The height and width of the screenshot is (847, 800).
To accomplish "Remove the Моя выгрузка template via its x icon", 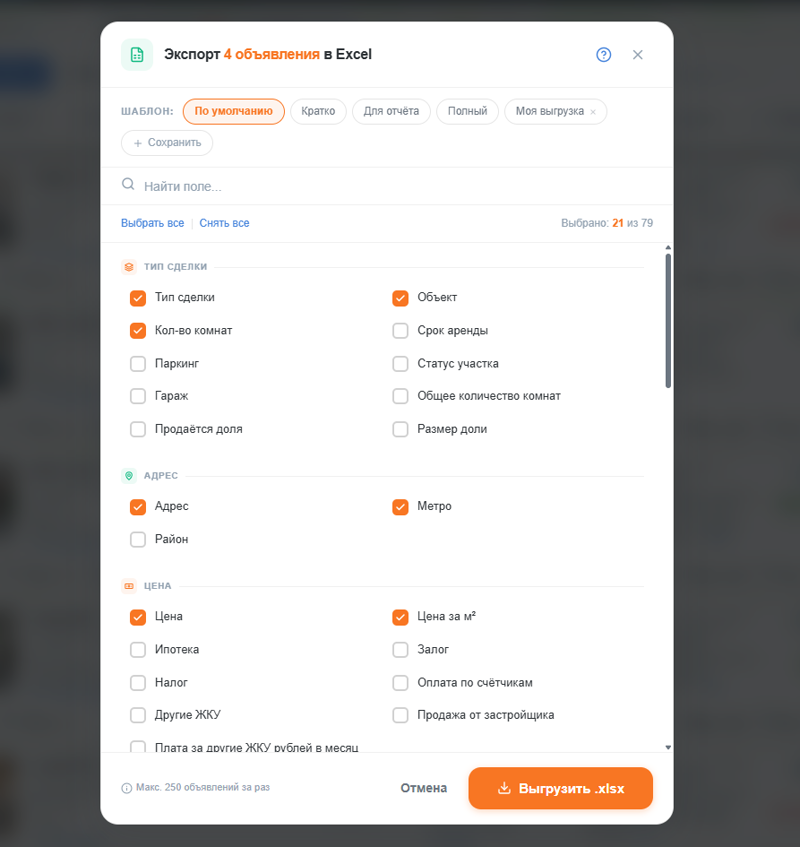I will (x=592, y=111).
